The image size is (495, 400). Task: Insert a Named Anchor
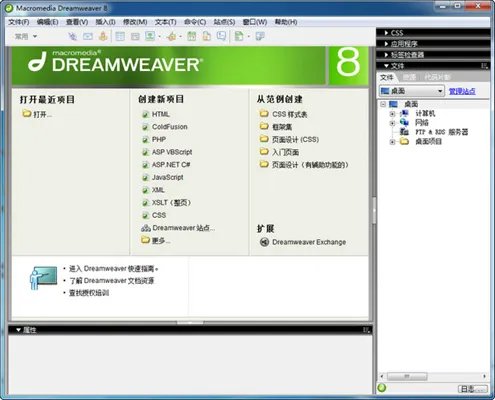tap(103, 36)
